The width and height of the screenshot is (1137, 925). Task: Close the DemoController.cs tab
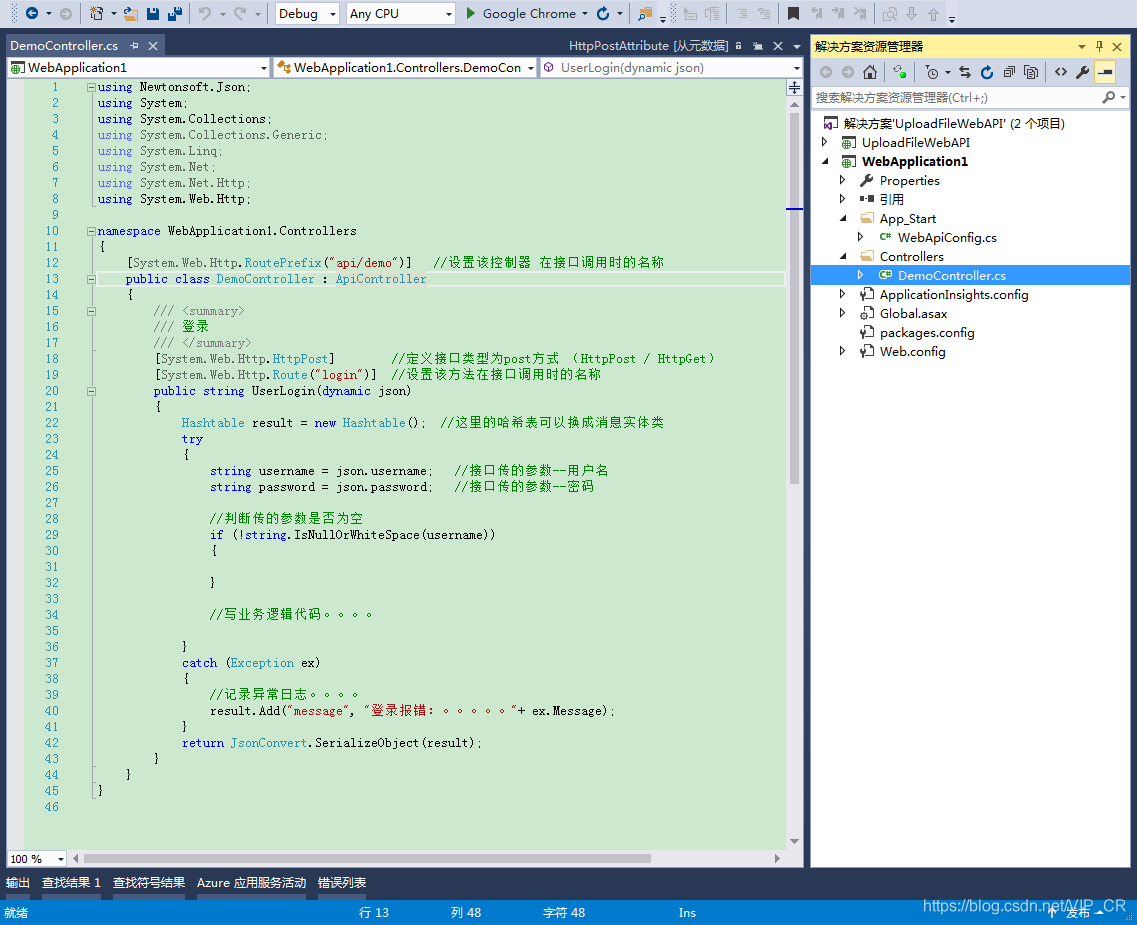pyautogui.click(x=153, y=46)
